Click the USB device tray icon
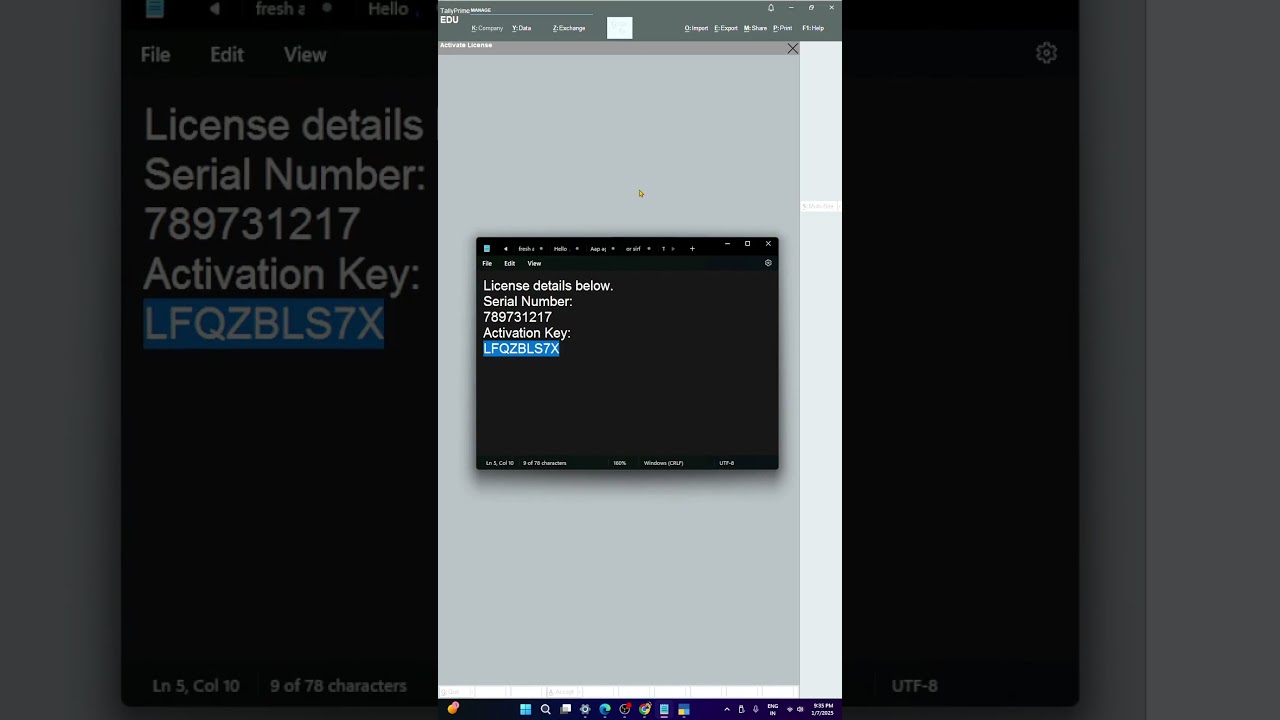The height and width of the screenshot is (720, 1280). tap(741, 709)
